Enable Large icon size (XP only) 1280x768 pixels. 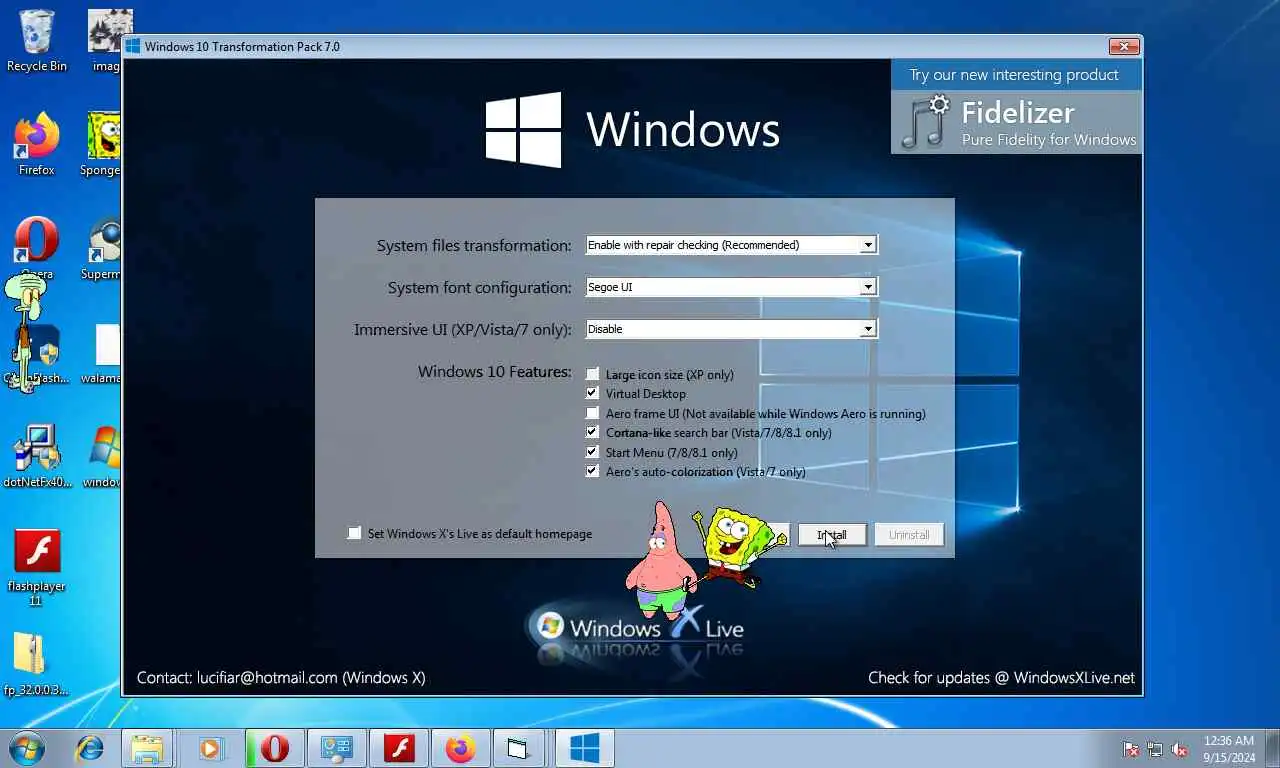(x=592, y=375)
